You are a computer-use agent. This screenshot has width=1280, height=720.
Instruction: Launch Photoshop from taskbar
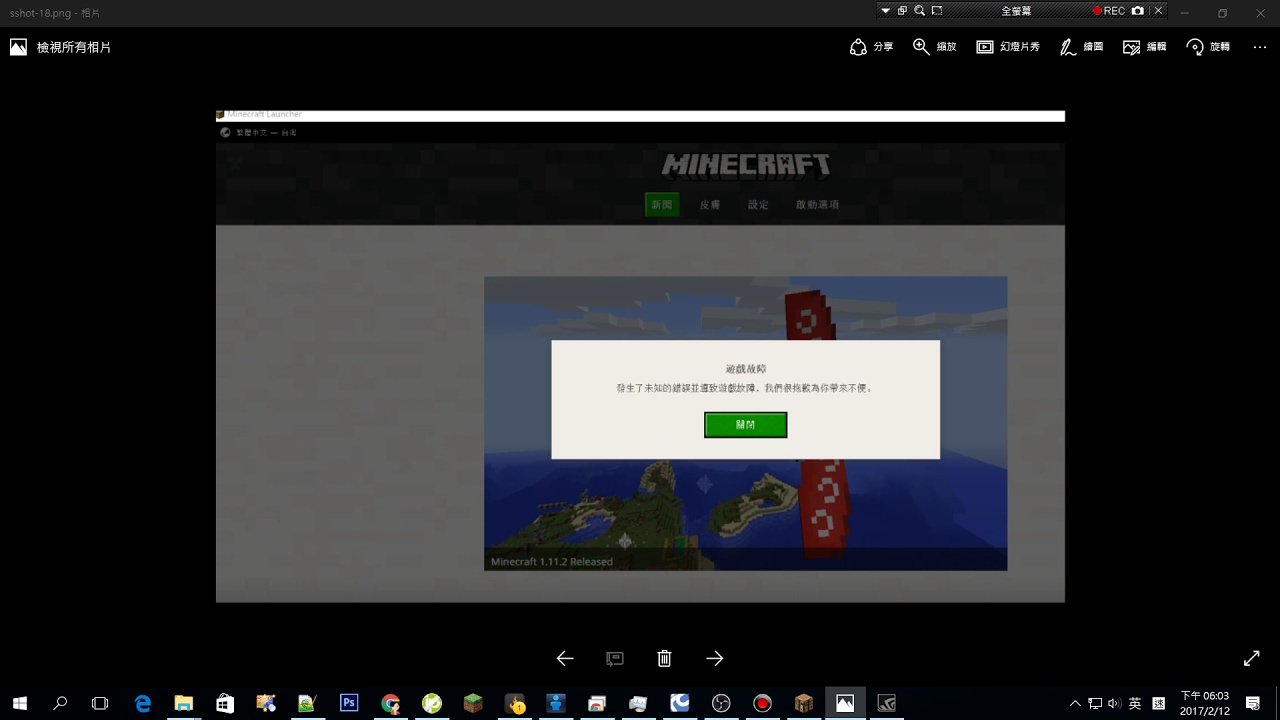pyautogui.click(x=349, y=703)
